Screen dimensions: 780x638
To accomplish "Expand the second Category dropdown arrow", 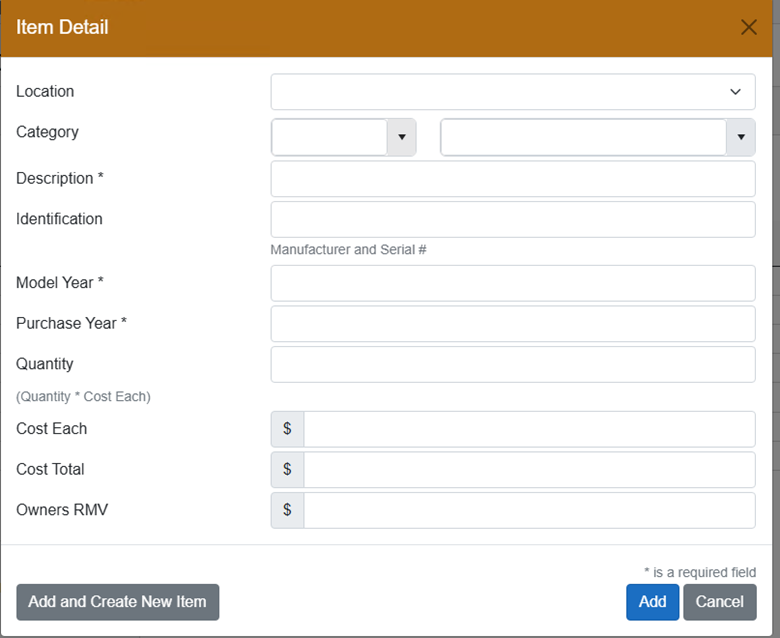I will [x=740, y=137].
